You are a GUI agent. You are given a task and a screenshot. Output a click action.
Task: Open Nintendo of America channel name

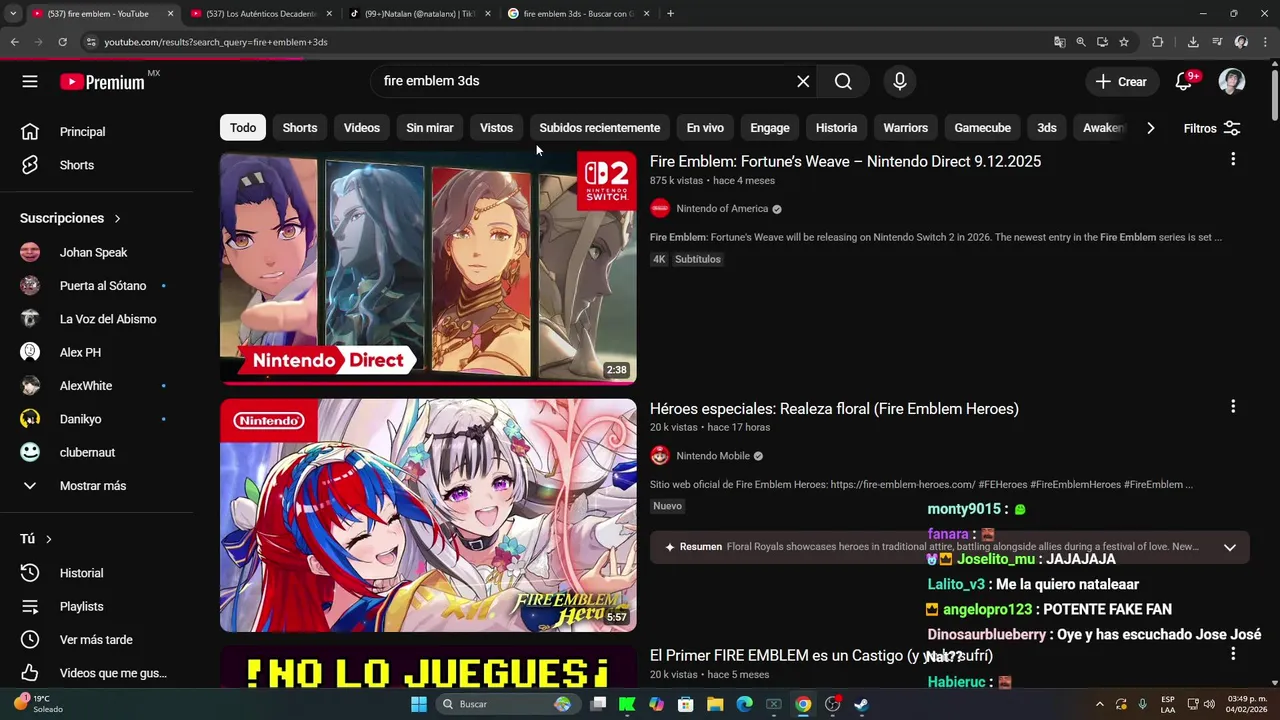(x=722, y=209)
